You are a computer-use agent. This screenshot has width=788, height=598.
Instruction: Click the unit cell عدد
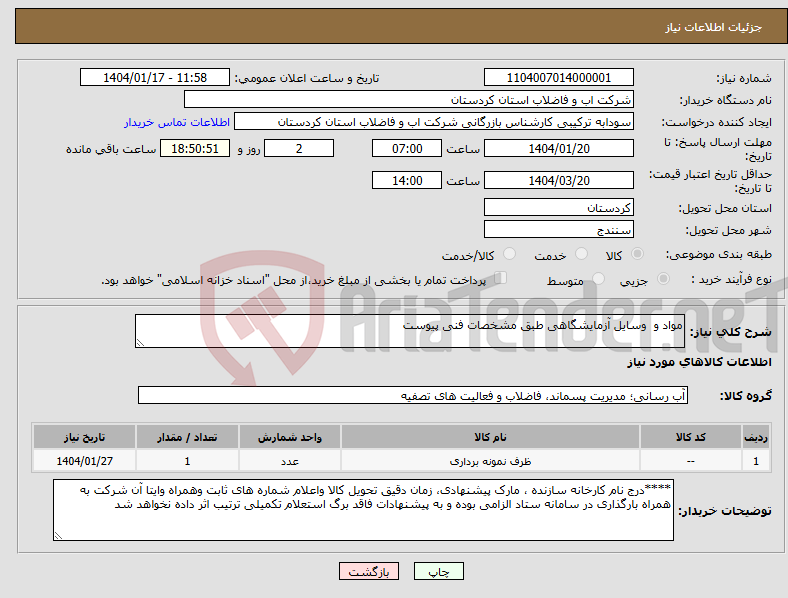[x=290, y=461]
